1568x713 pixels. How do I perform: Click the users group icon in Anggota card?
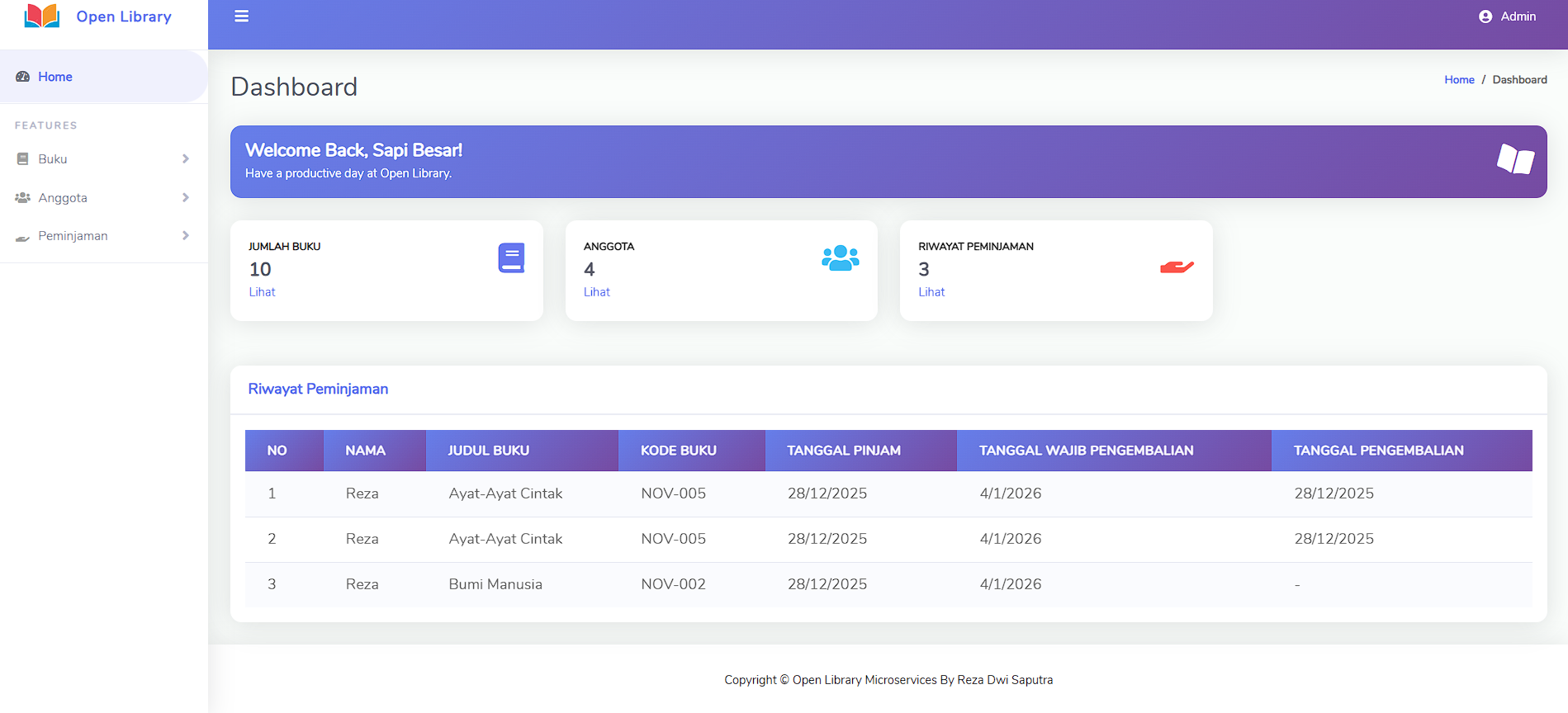click(x=841, y=258)
